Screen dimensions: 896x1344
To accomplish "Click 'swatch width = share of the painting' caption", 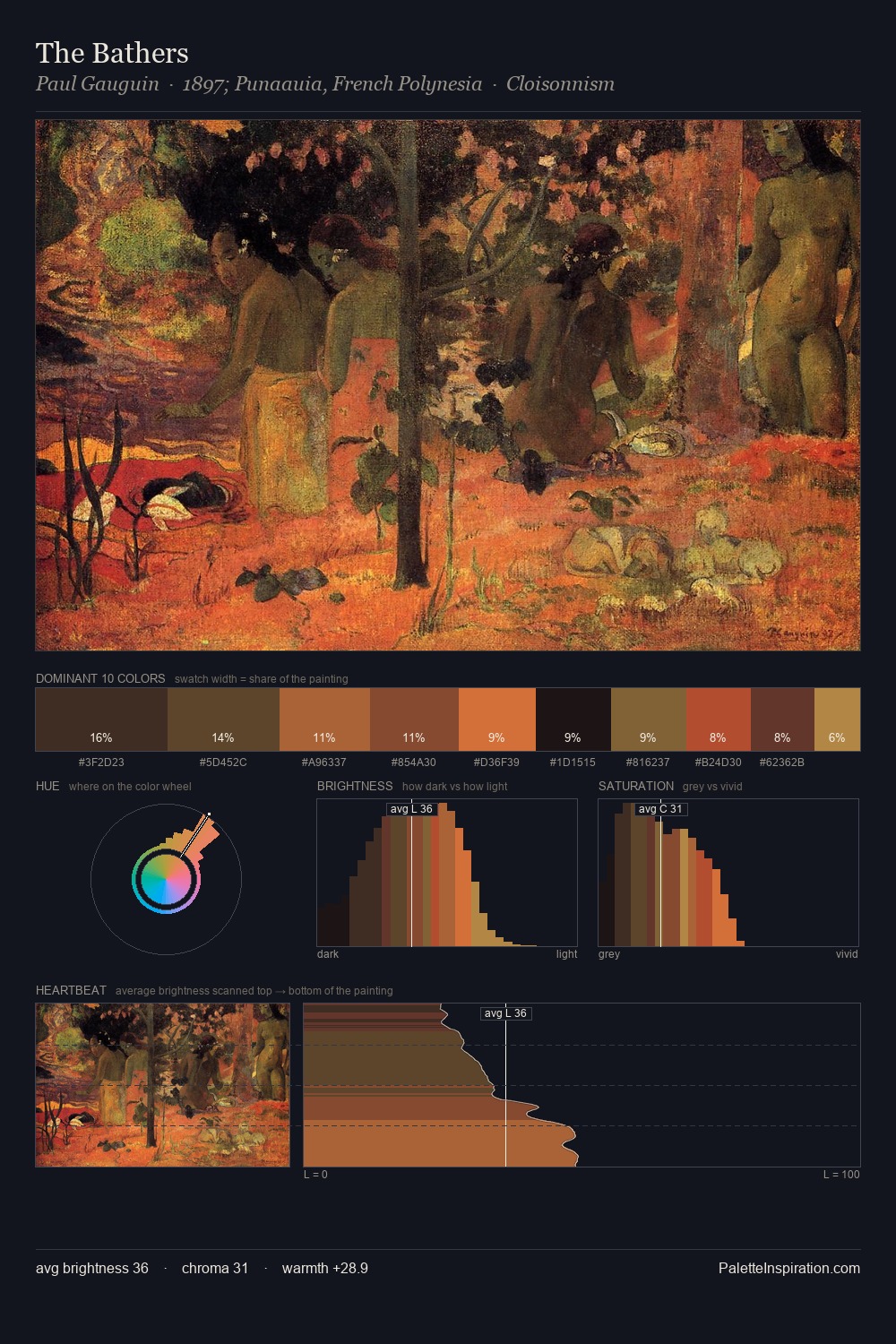I will tap(262, 679).
